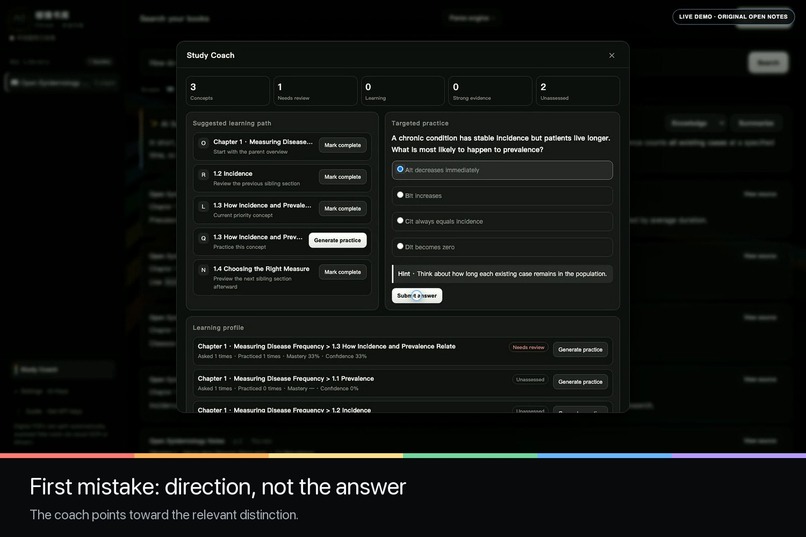This screenshot has height=537, width=806.
Task: Mark Chapter 1 Measuring Disease complete
Action: pyautogui.click(x=342, y=145)
